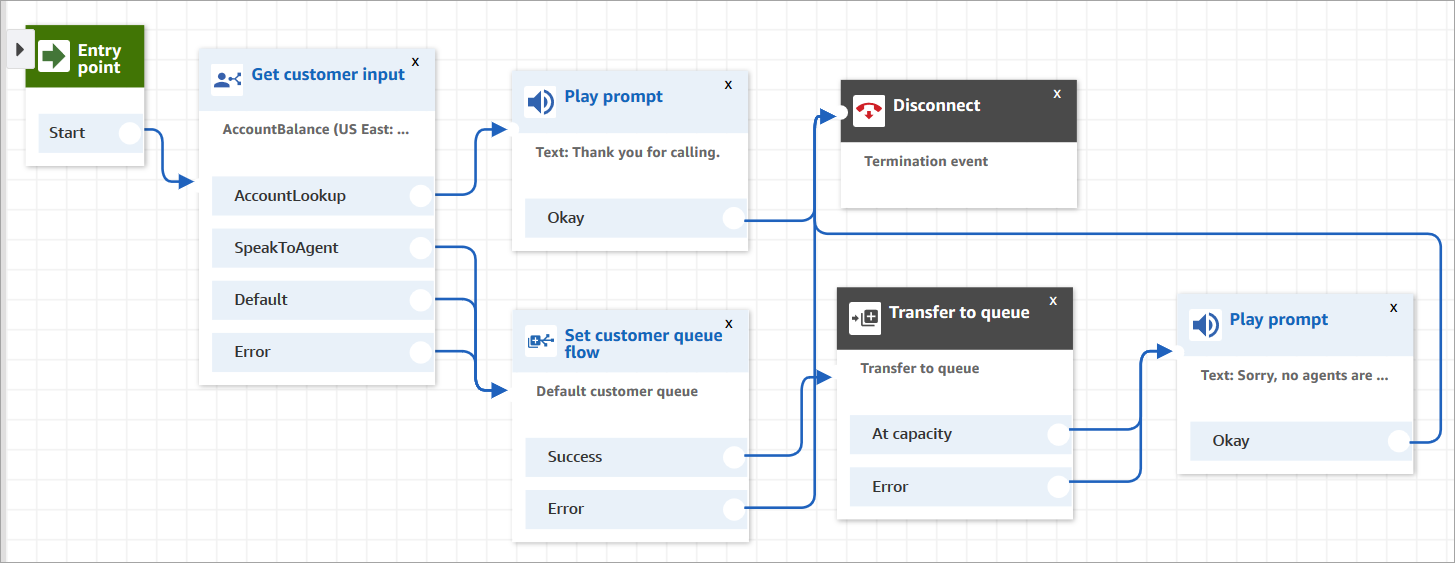Screen dimensions: 1455x563
Task: Click speaker icon on Sorry no agents prompt
Action: (1205, 324)
